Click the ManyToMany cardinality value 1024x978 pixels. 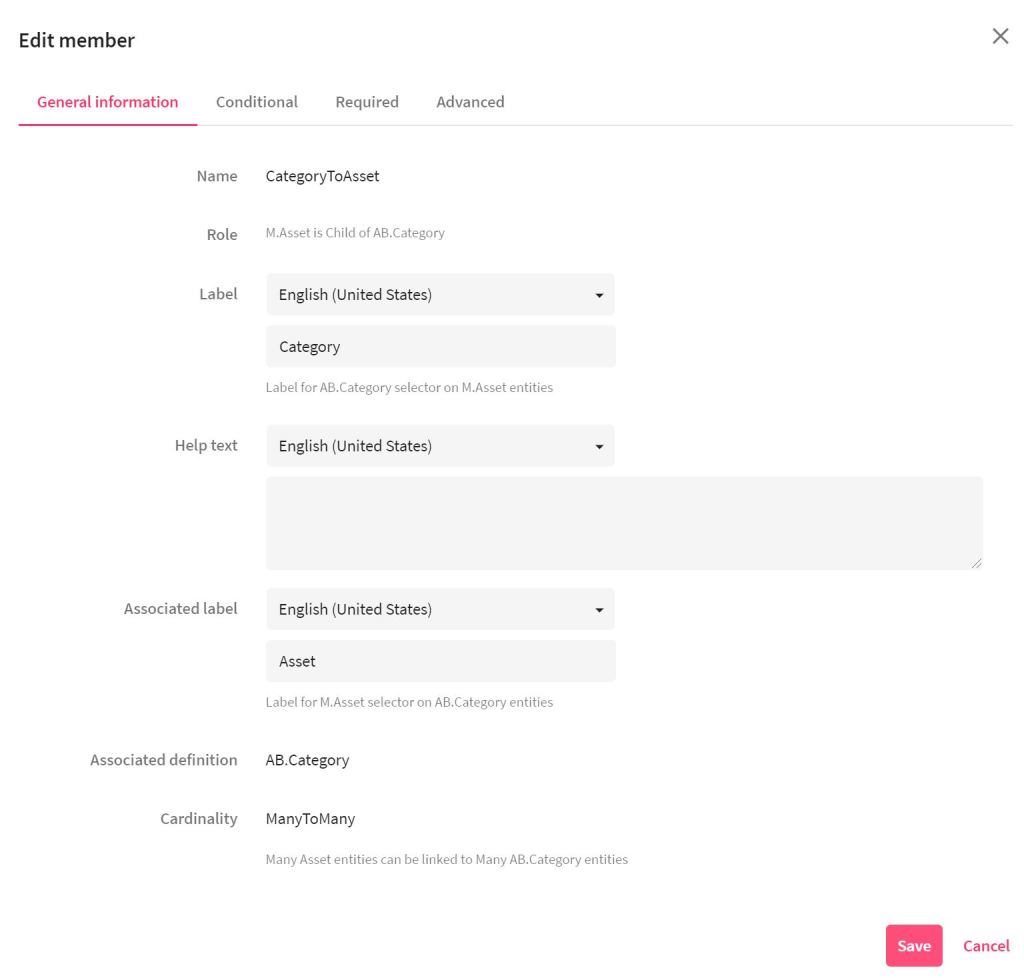click(310, 819)
